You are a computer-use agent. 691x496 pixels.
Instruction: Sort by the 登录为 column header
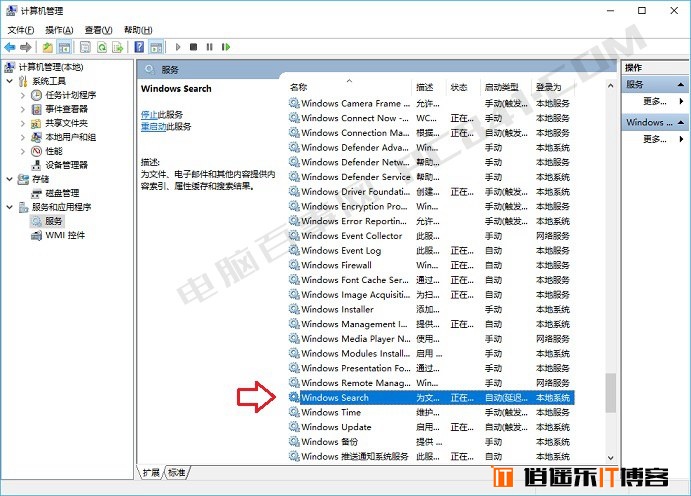click(553, 87)
